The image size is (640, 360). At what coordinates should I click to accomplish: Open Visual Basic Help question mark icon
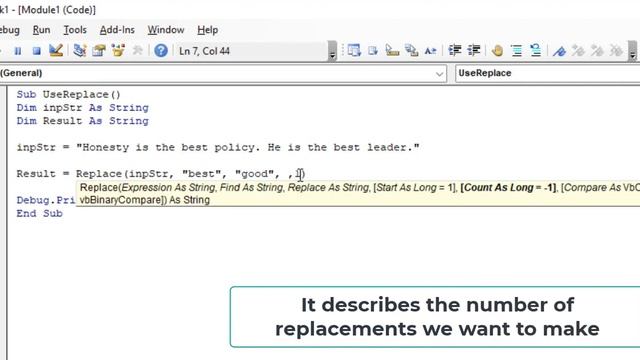click(161, 51)
